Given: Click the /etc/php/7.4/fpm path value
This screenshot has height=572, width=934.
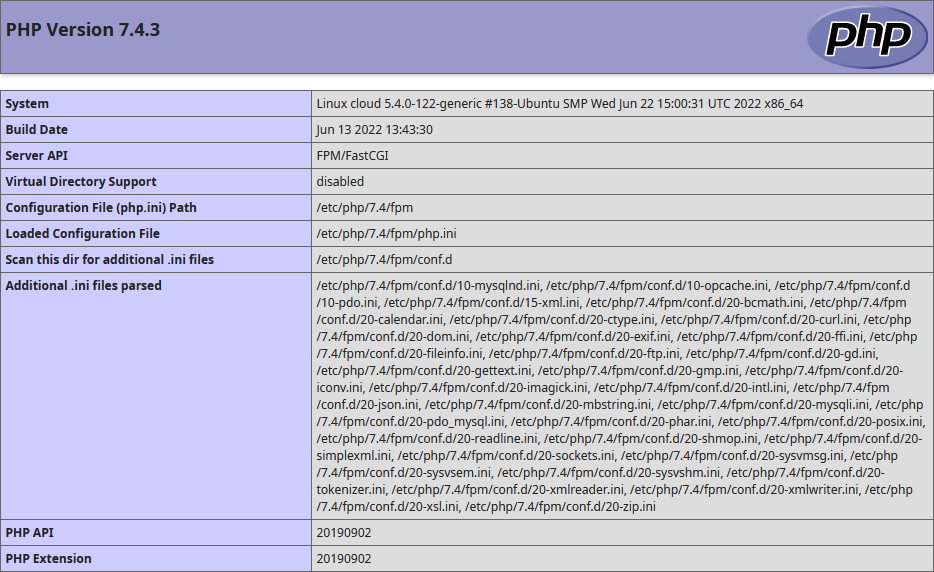Looking at the screenshot, I should coord(364,208).
